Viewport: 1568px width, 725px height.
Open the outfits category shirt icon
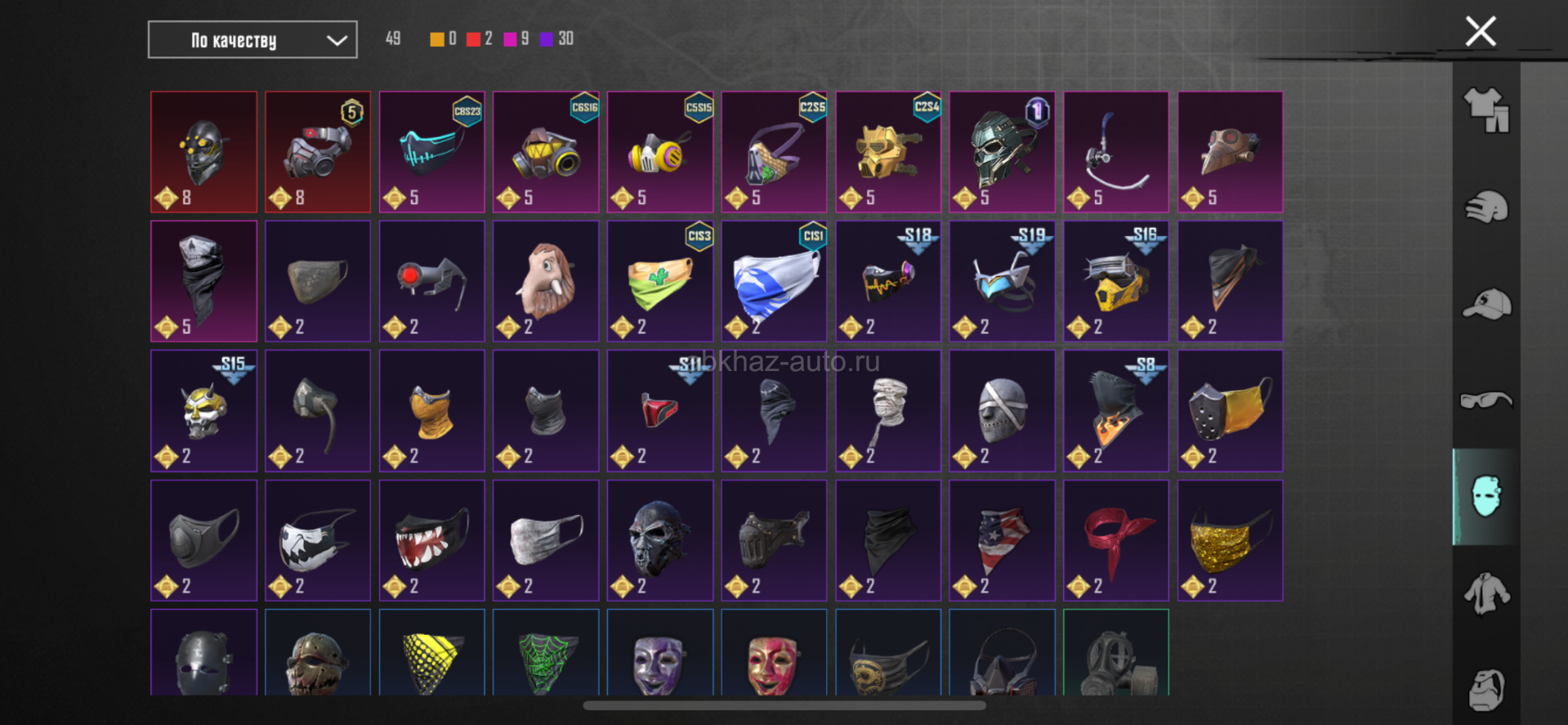coord(1486,110)
